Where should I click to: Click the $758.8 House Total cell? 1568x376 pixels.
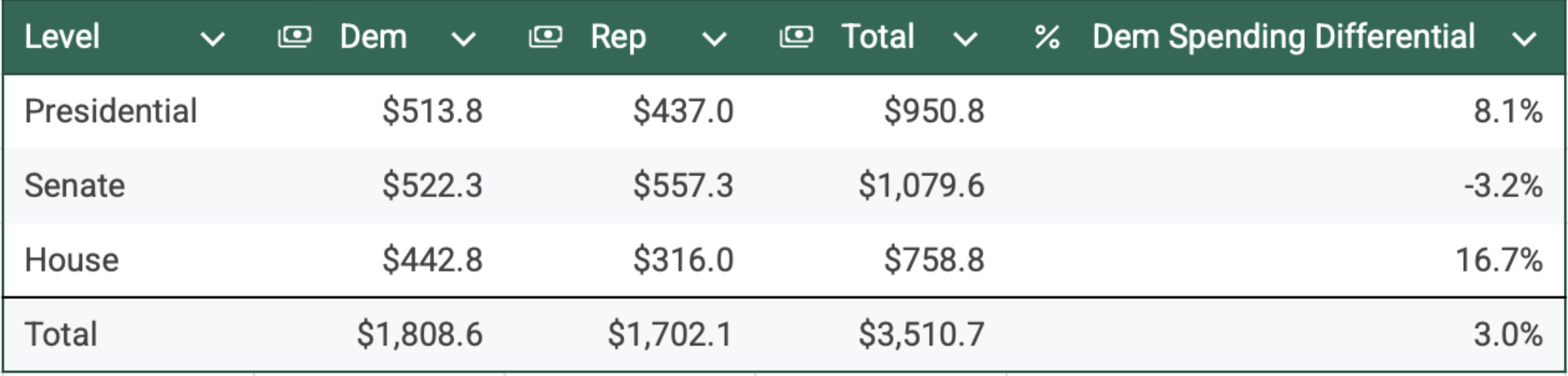(933, 260)
